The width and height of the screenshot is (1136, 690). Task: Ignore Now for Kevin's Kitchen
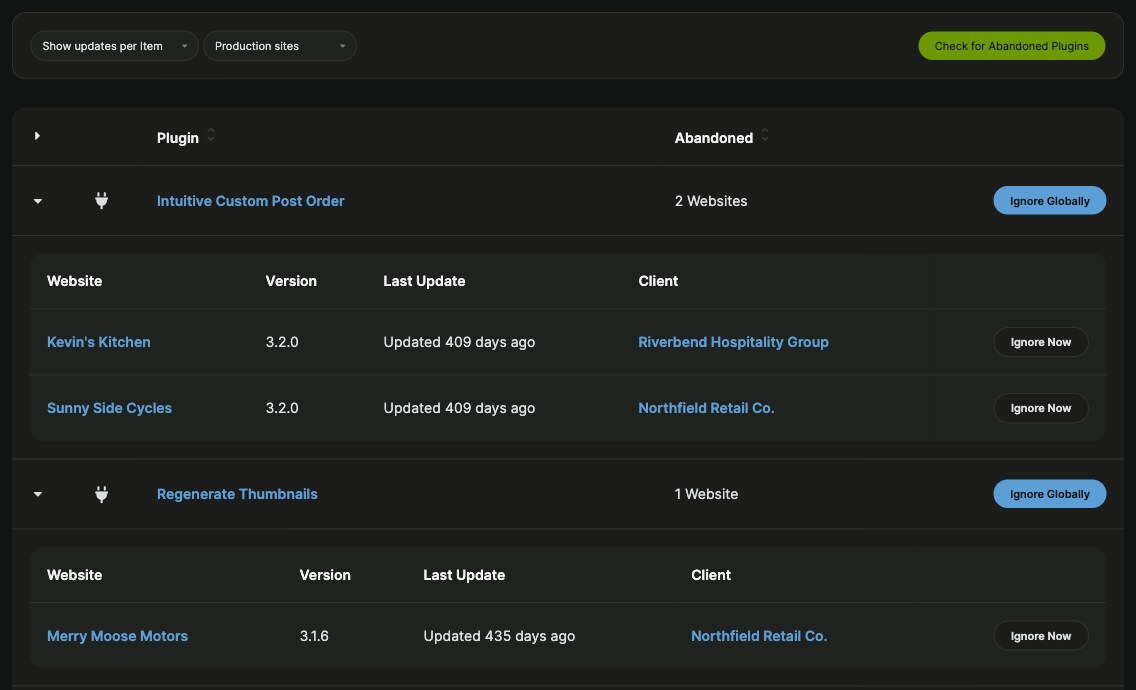click(x=1040, y=342)
